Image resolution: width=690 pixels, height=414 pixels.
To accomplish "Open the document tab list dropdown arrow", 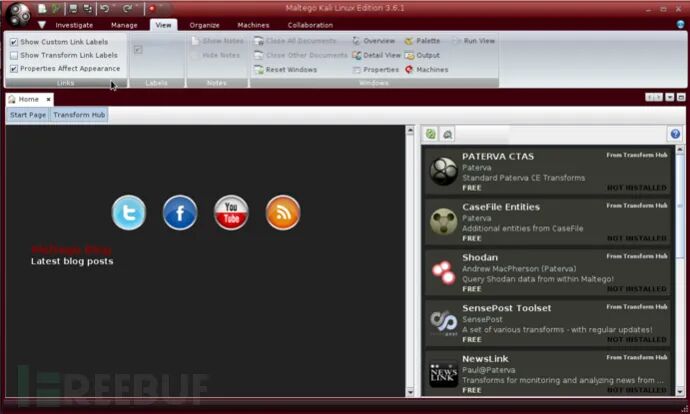I will click(669, 97).
